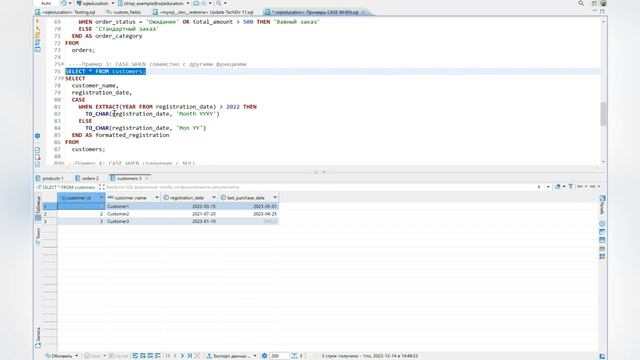Click the result set configuration gear icon

click(x=264, y=356)
